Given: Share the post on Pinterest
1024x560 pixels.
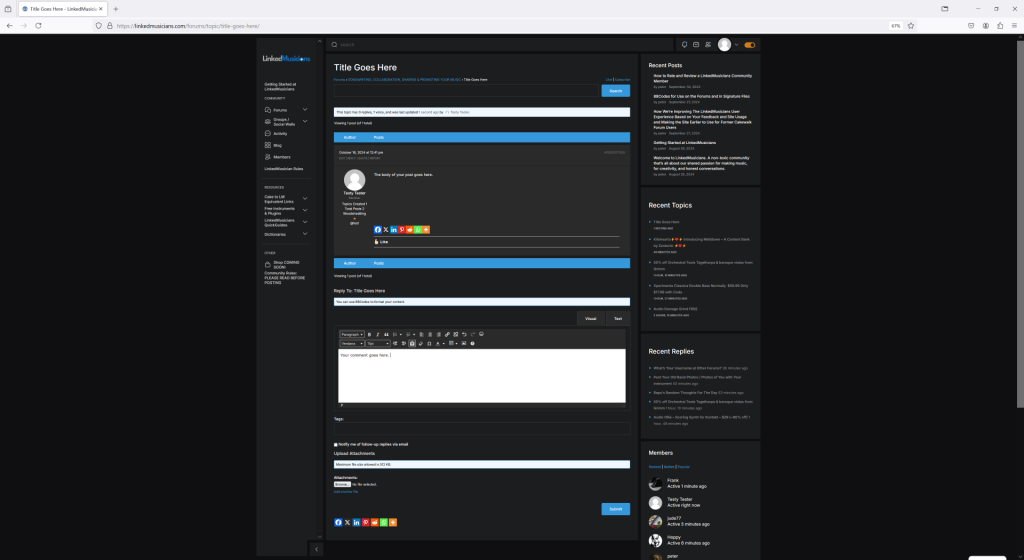Looking at the screenshot, I should [402, 230].
